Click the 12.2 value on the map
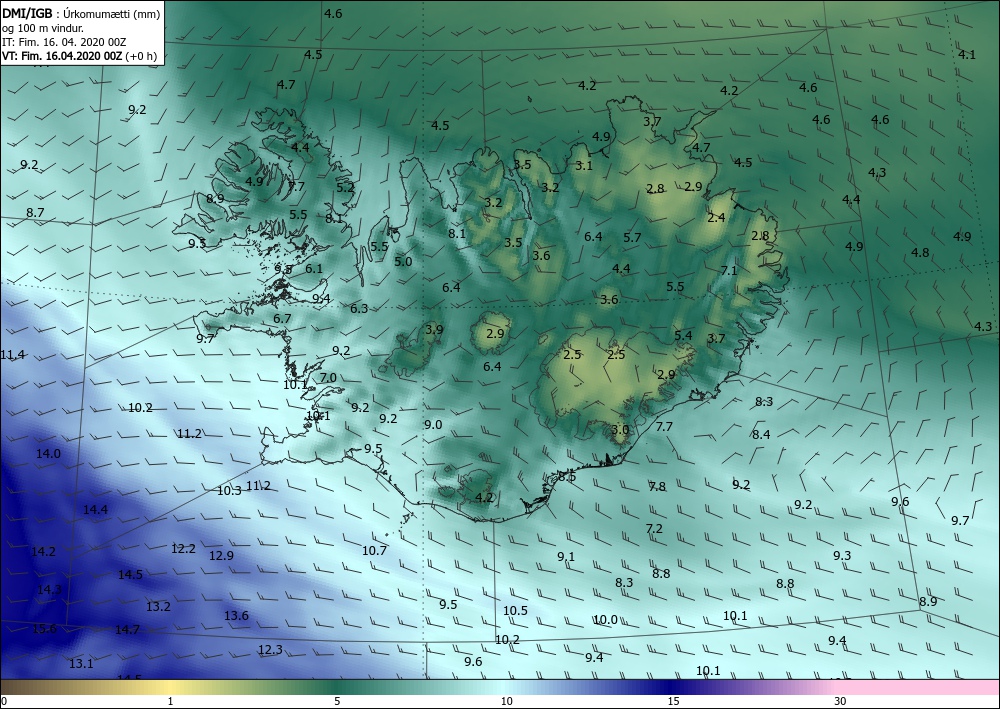 pos(183,548)
